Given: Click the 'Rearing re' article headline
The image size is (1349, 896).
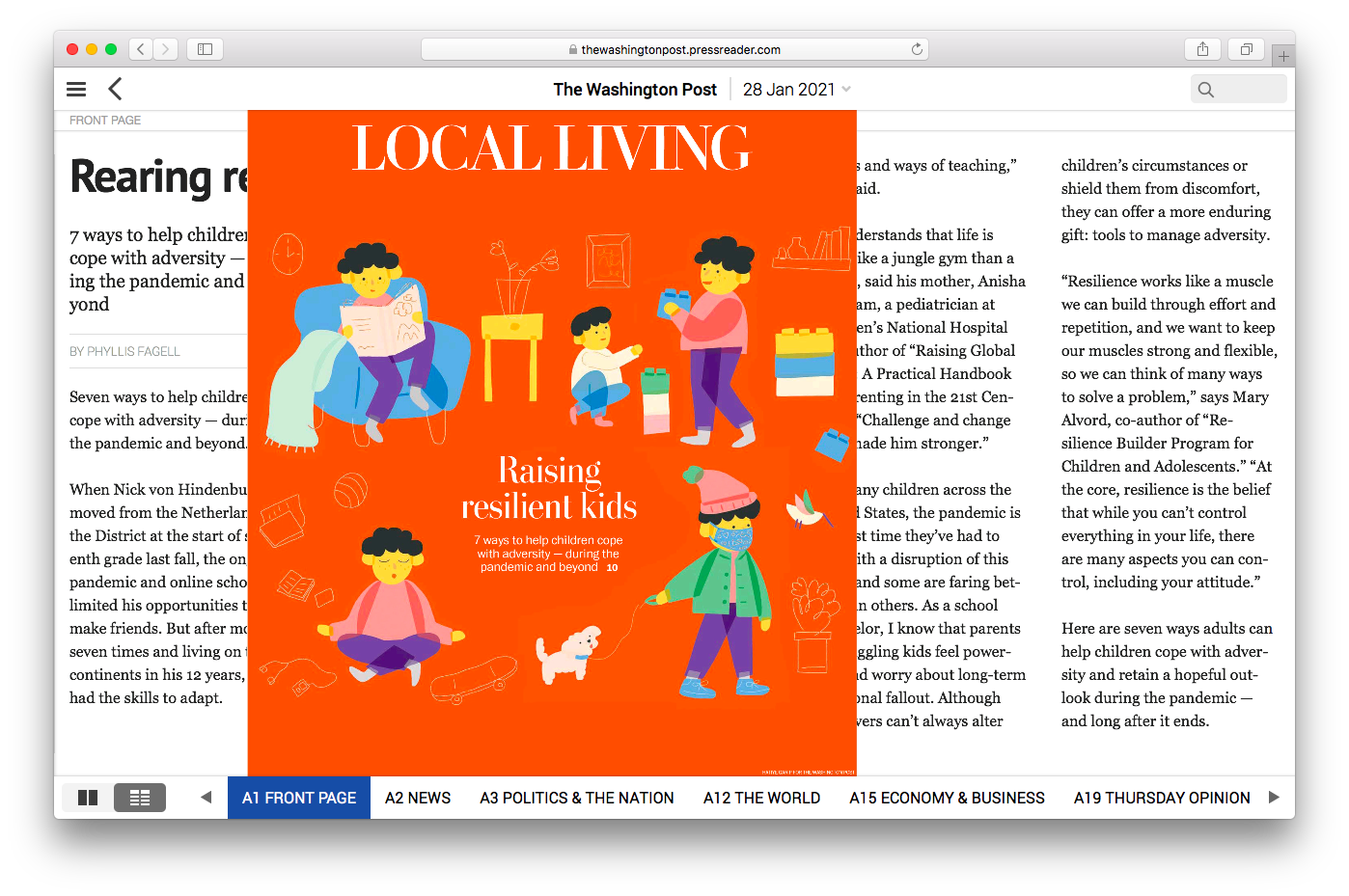Looking at the screenshot, I should [x=159, y=177].
